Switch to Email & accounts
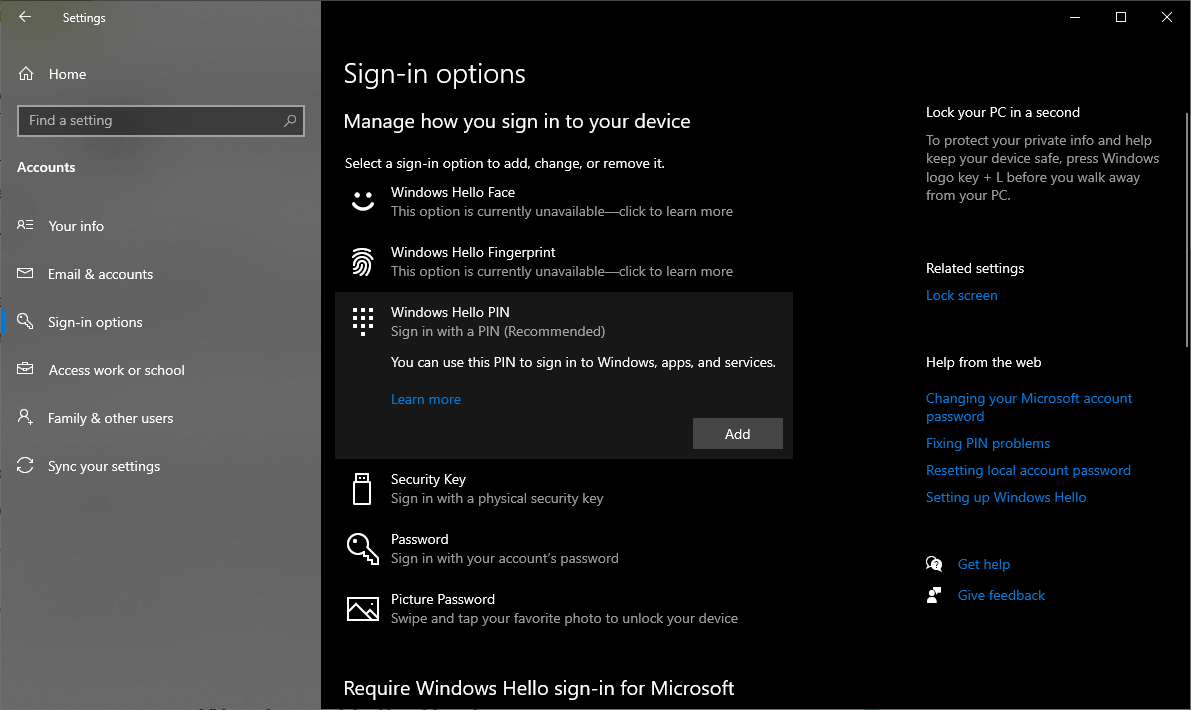This screenshot has height=710, width=1191. [101, 274]
